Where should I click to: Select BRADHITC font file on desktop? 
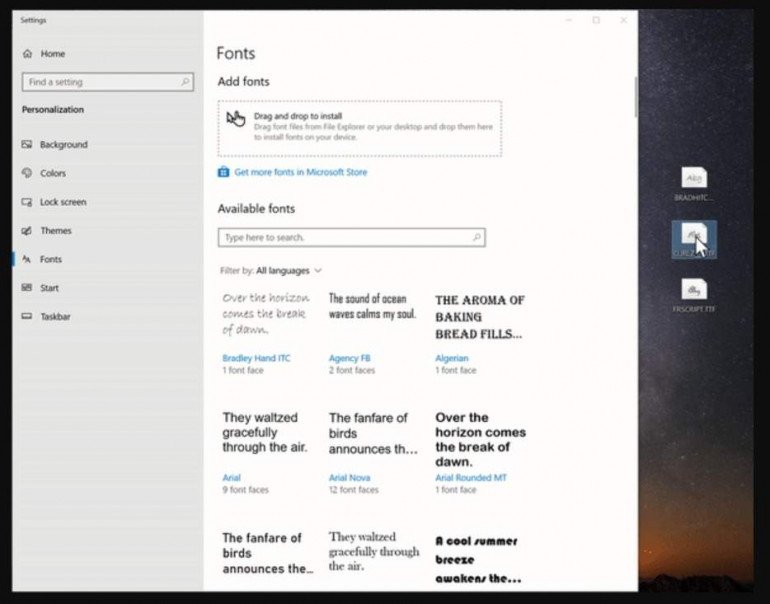click(694, 184)
